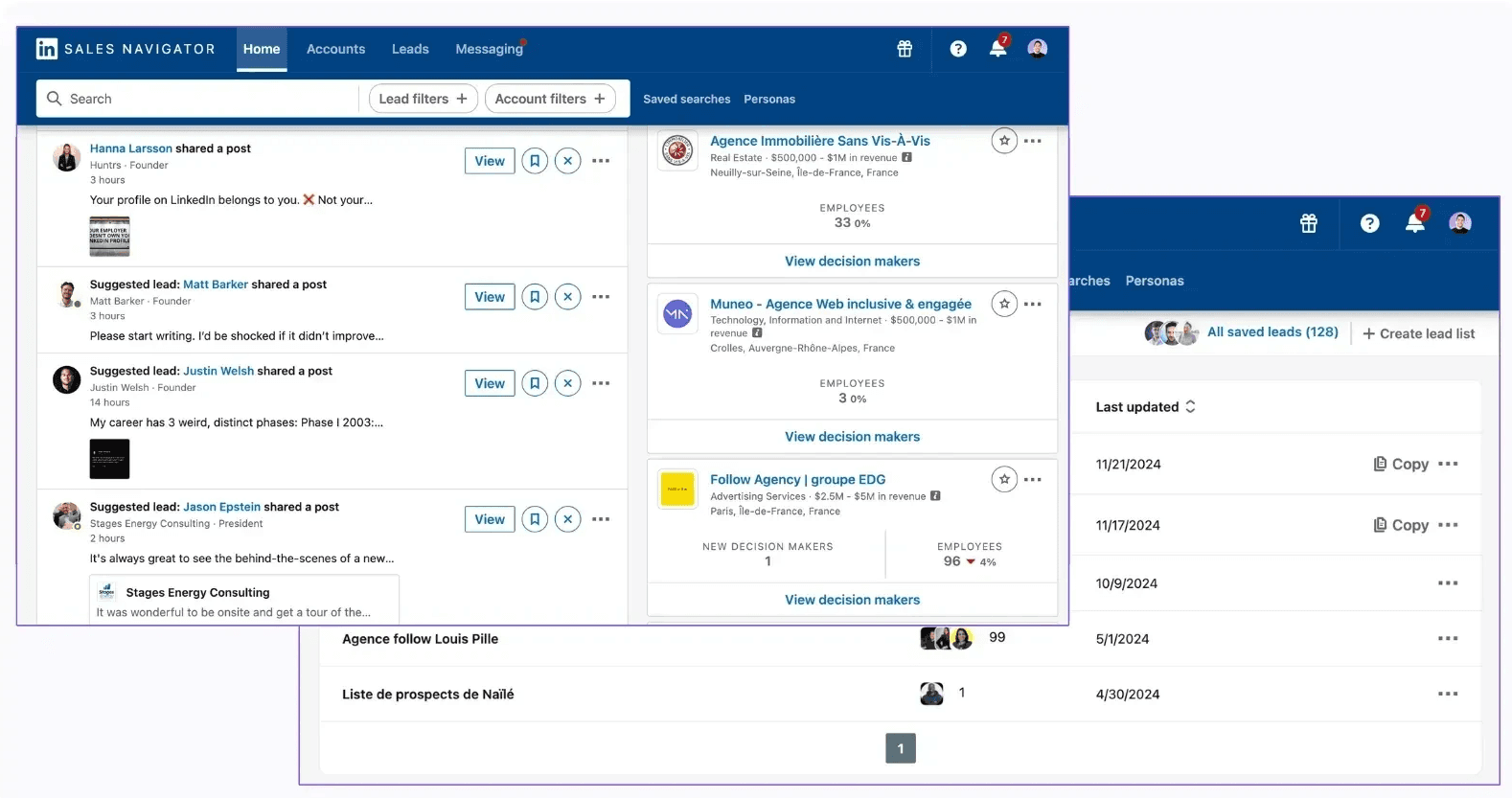Open more options for Muneo account
Viewport: 1512px width, 798px height.
[1033, 304]
